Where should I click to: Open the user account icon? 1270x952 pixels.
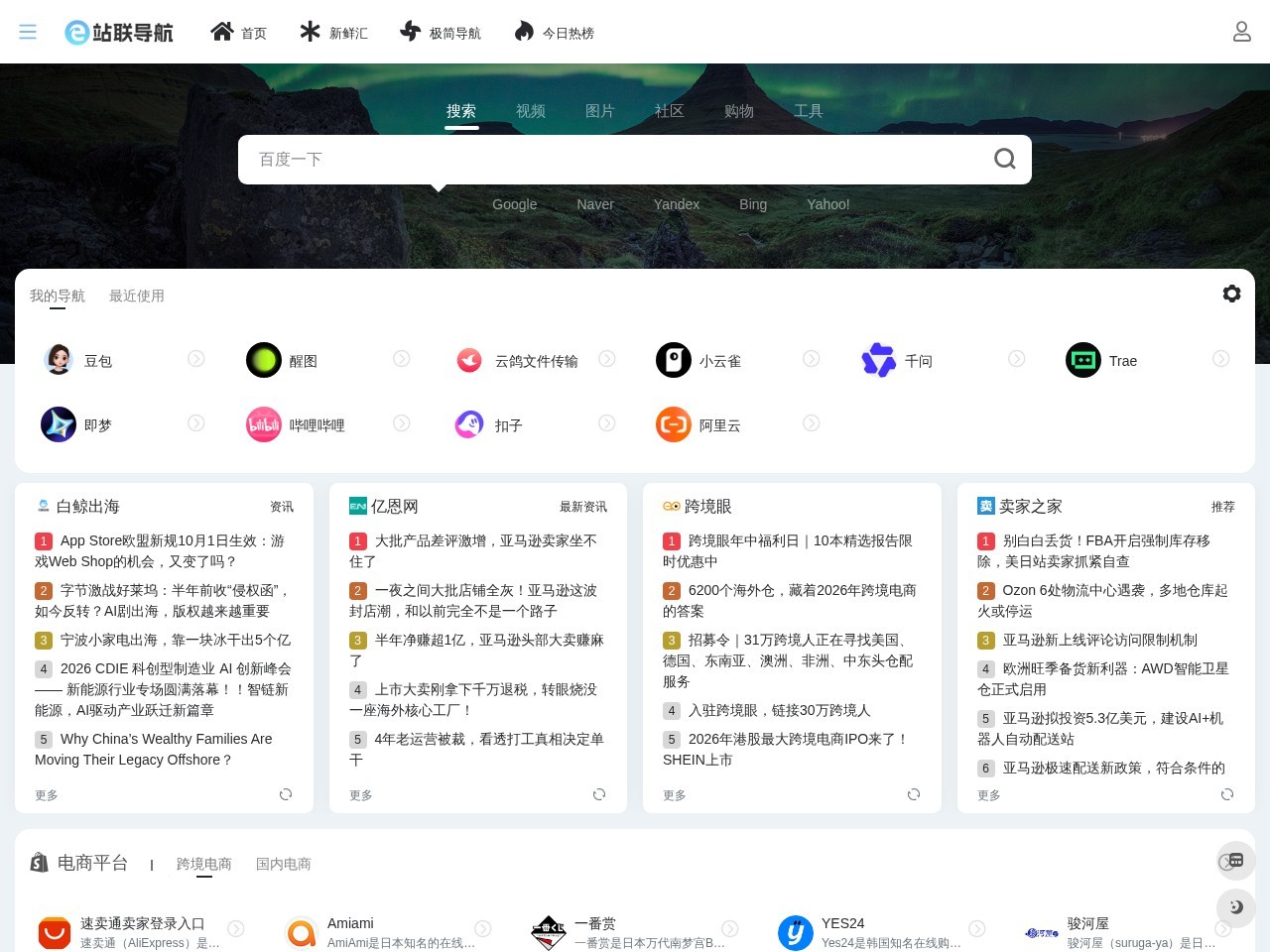point(1241,32)
